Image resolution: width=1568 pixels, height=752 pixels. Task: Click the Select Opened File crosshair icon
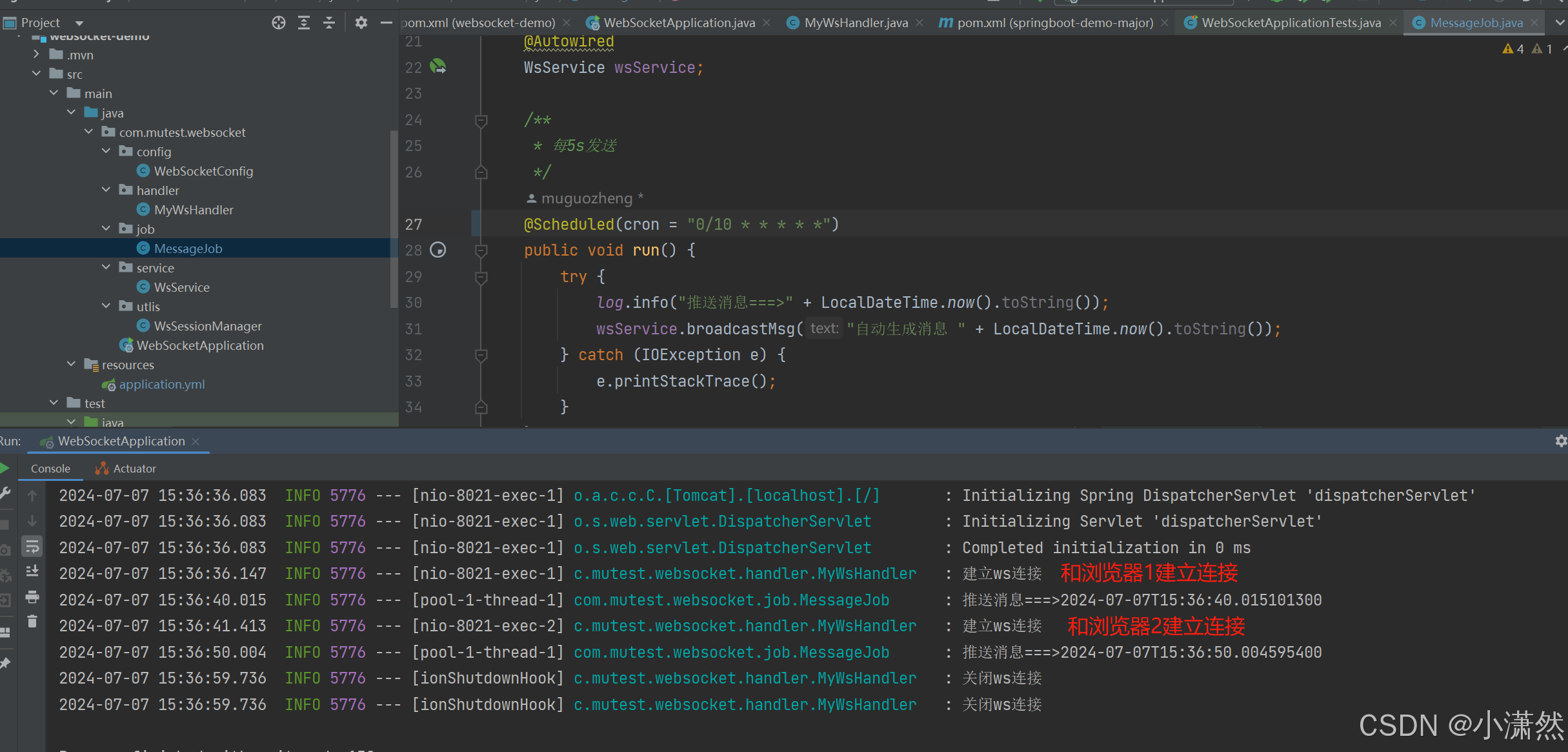[279, 23]
